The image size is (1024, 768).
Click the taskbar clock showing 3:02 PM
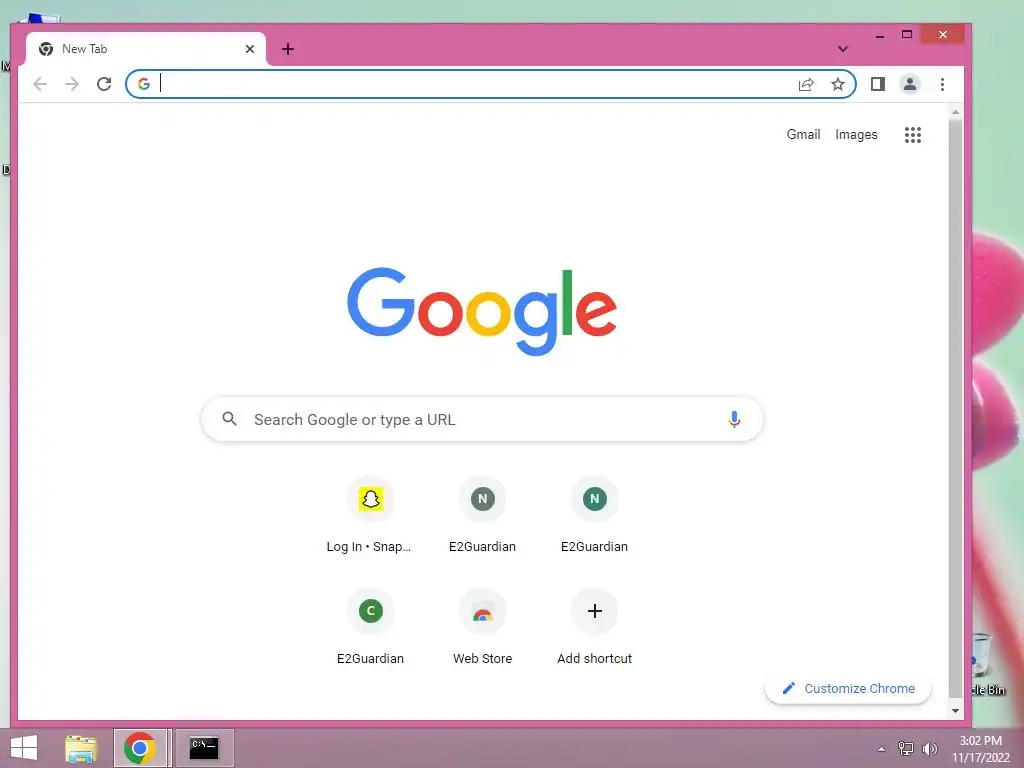[981, 749]
